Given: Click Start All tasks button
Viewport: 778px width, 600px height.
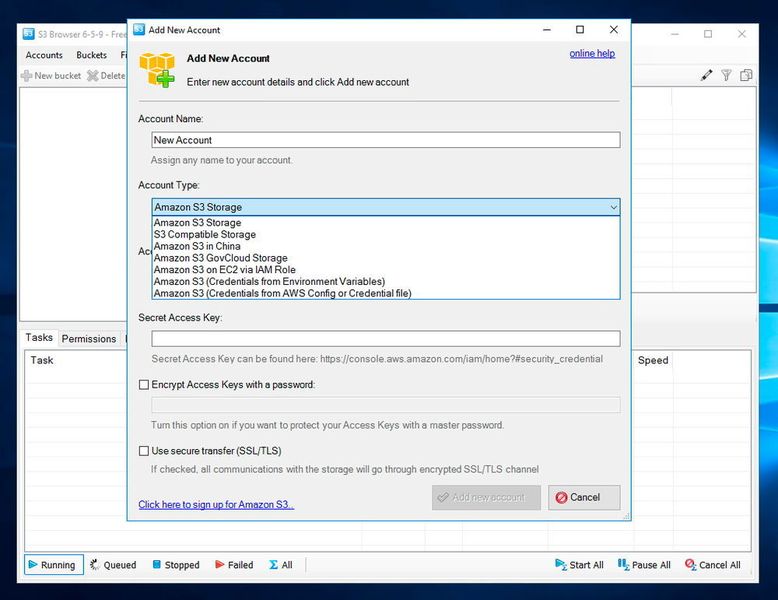Looking at the screenshot, I should point(579,565).
